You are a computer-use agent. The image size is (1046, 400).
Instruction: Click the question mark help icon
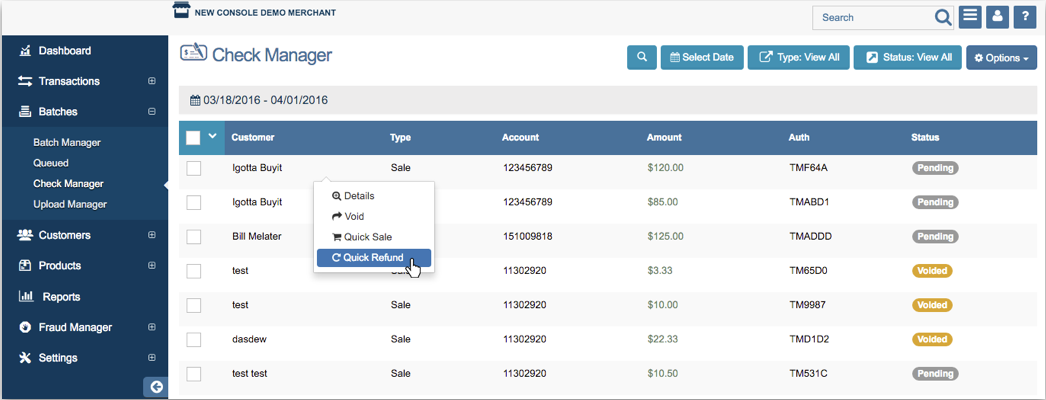[1024, 17]
